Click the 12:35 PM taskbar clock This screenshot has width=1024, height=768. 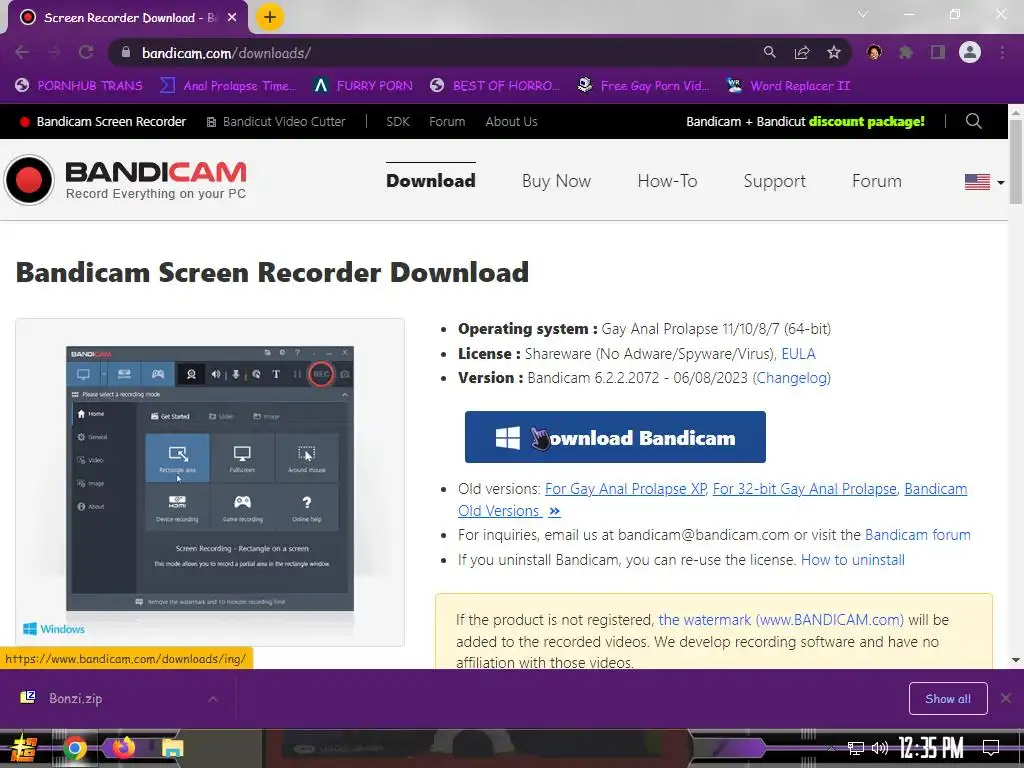click(x=931, y=748)
